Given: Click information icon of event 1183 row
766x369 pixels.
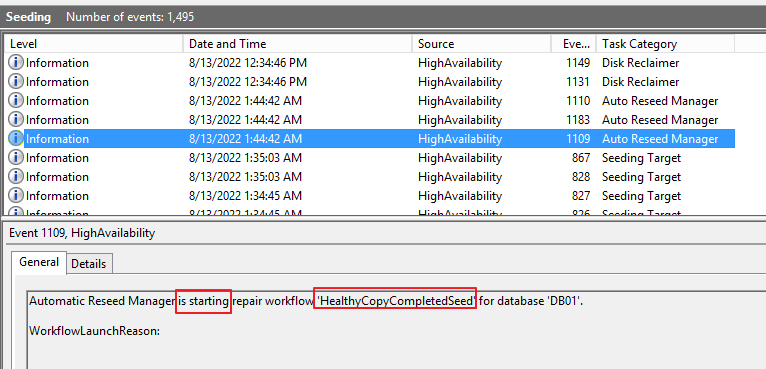Looking at the screenshot, I should 16,120.
